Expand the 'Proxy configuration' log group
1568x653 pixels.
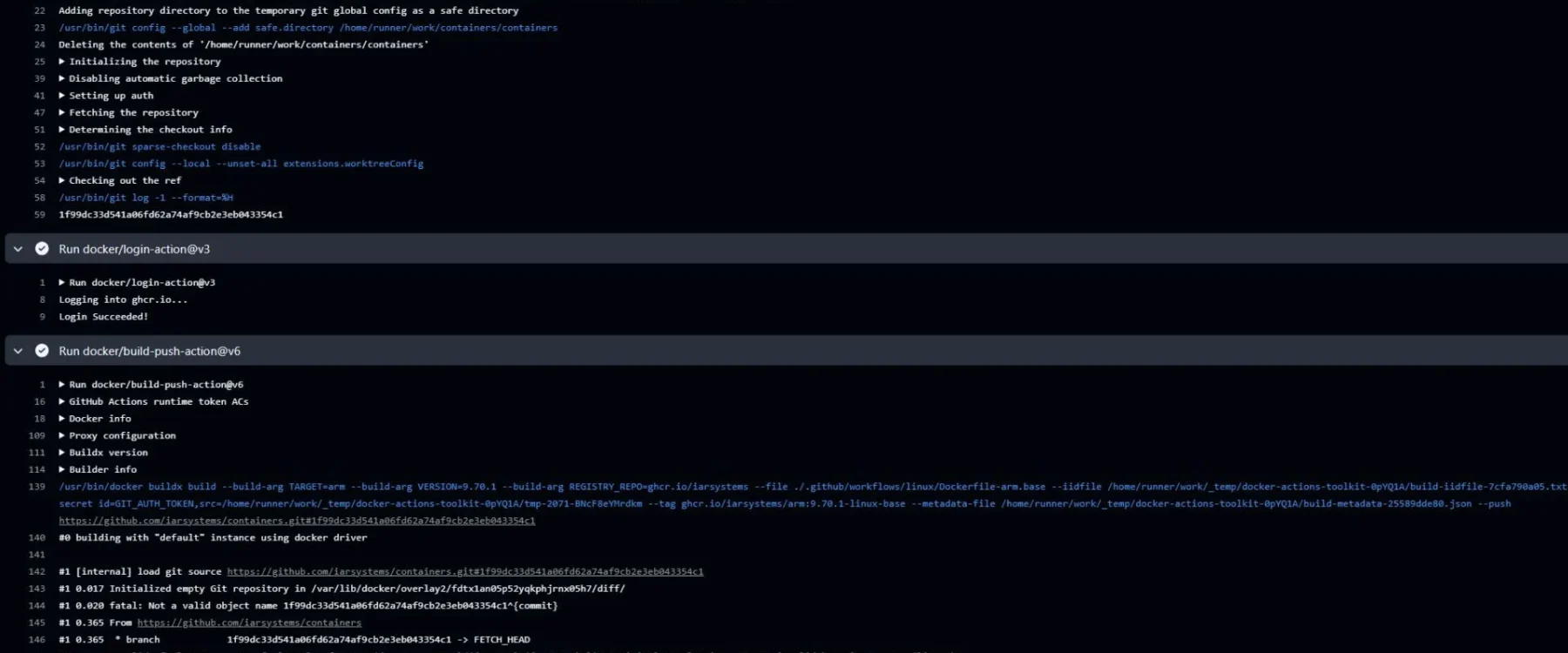coord(62,435)
